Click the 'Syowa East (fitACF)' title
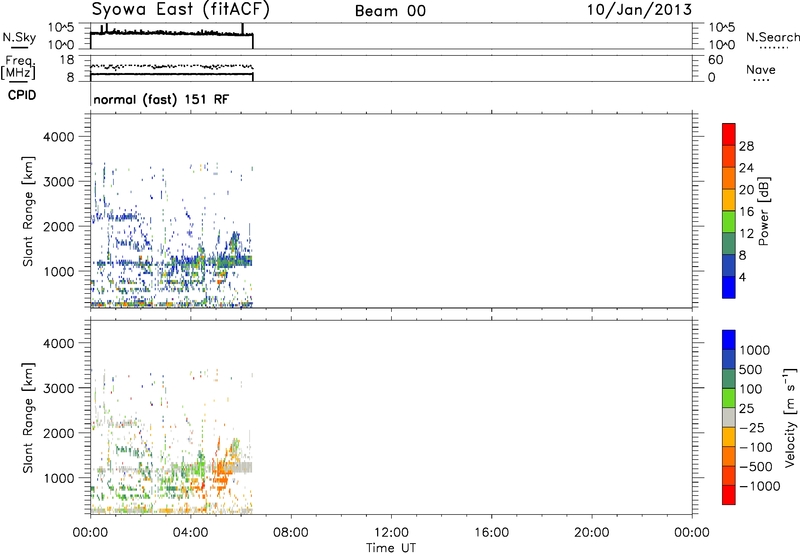Viewport: 800px width, 554px height. (x=180, y=10)
